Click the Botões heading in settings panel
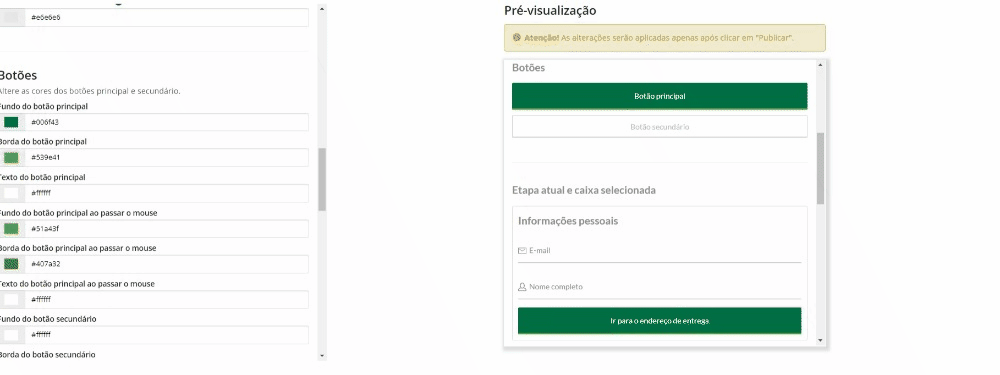The image size is (1000, 375). (18, 75)
